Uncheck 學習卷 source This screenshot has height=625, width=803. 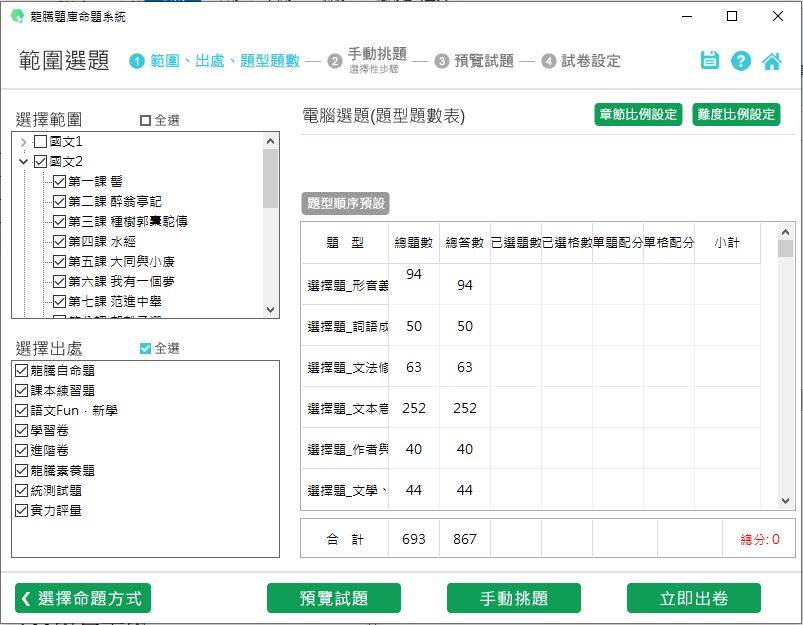22,430
